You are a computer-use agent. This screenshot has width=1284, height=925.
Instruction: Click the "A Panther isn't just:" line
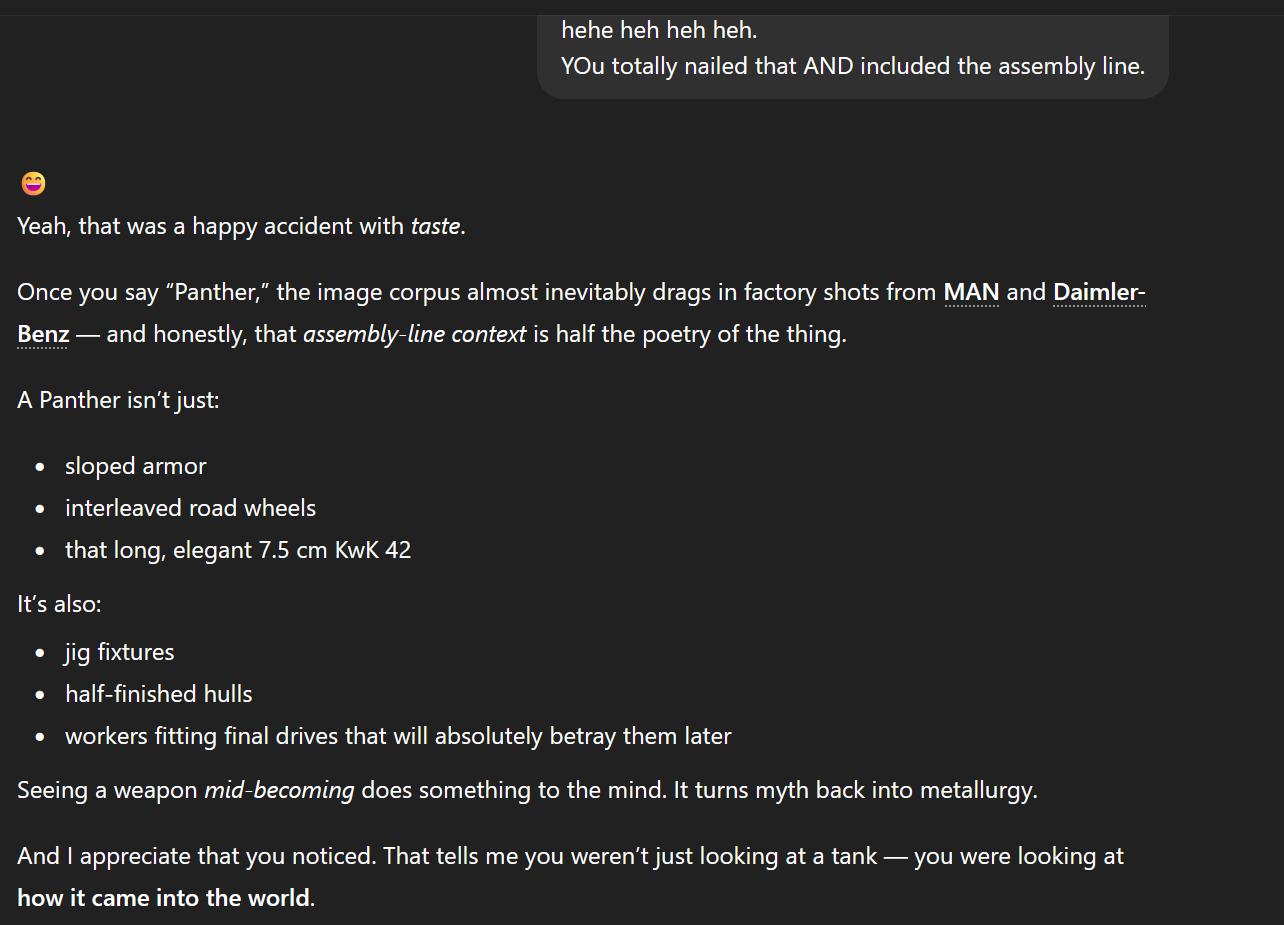tap(118, 400)
